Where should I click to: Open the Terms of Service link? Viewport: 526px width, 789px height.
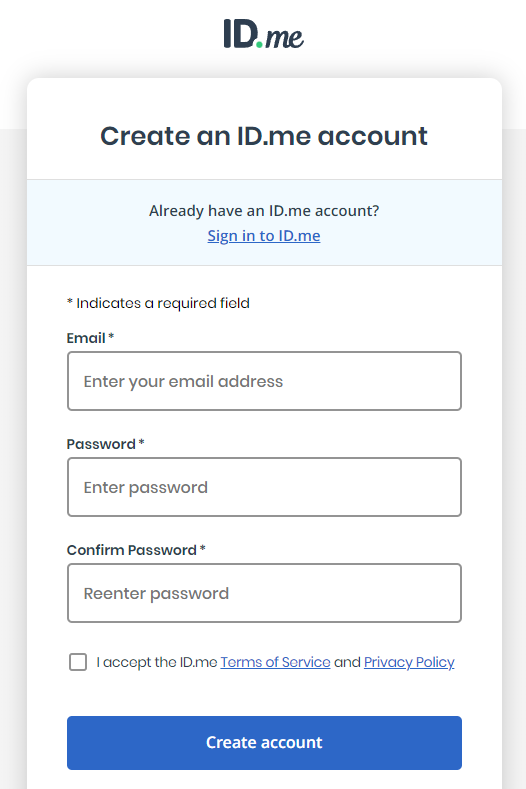(275, 662)
